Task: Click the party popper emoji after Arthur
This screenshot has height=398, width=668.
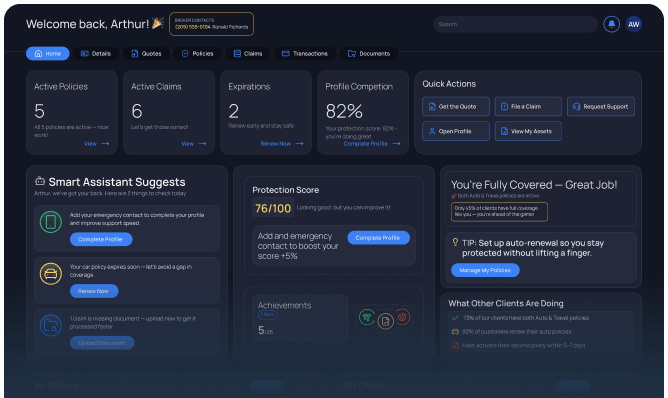Action: (x=158, y=23)
